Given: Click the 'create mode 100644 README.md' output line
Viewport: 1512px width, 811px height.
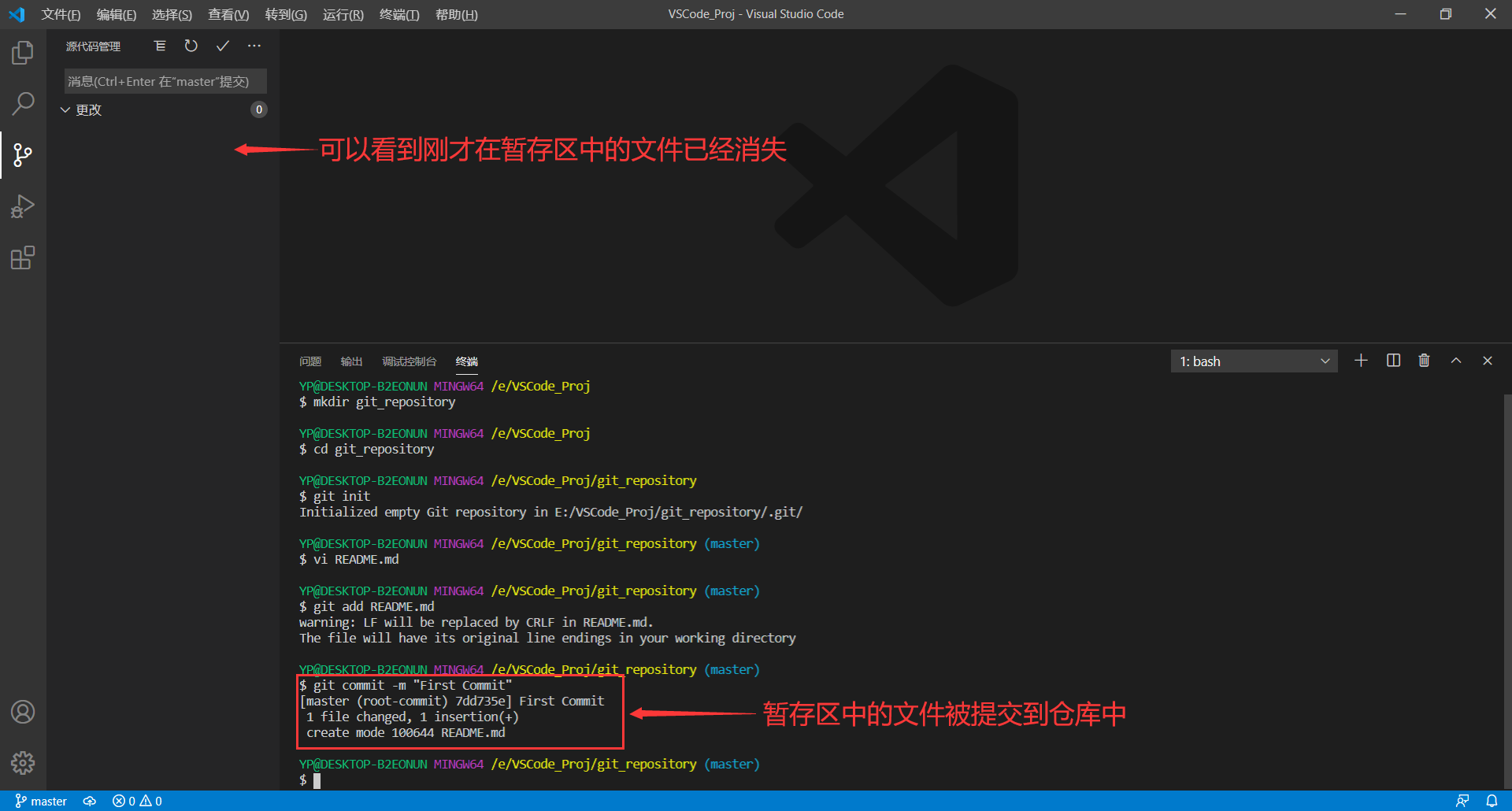Looking at the screenshot, I should pos(406,733).
